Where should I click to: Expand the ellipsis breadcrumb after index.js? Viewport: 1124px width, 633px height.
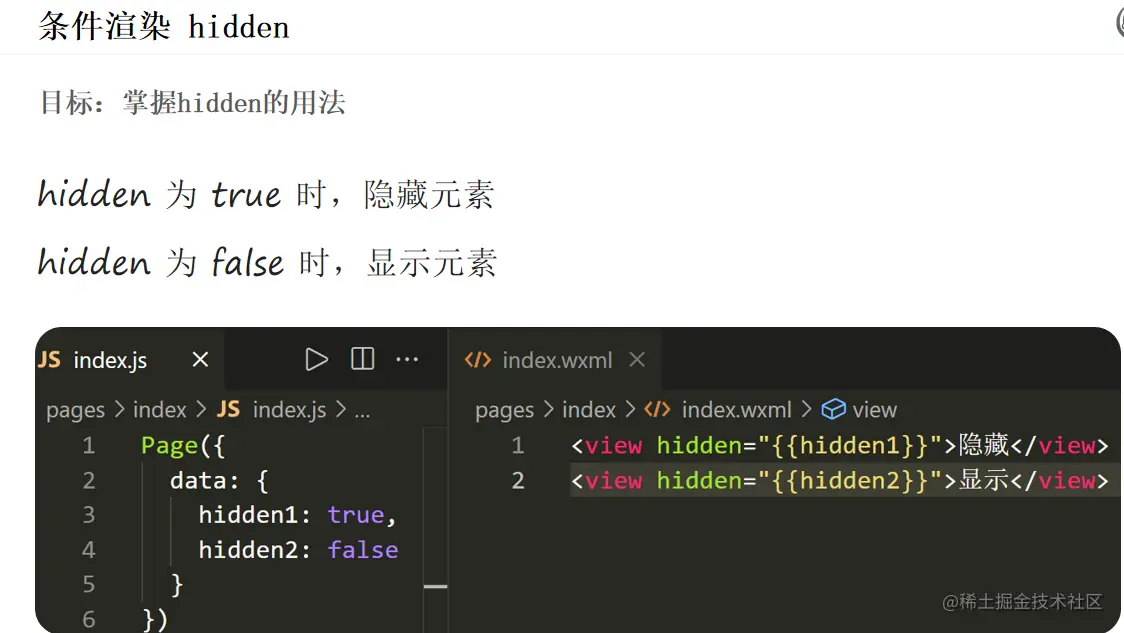click(362, 410)
